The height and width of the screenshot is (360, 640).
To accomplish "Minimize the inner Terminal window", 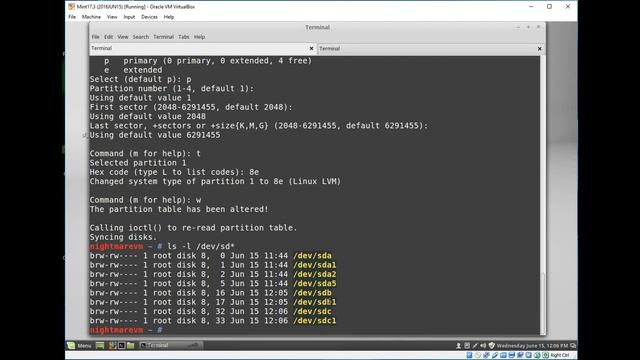I will coord(518,27).
